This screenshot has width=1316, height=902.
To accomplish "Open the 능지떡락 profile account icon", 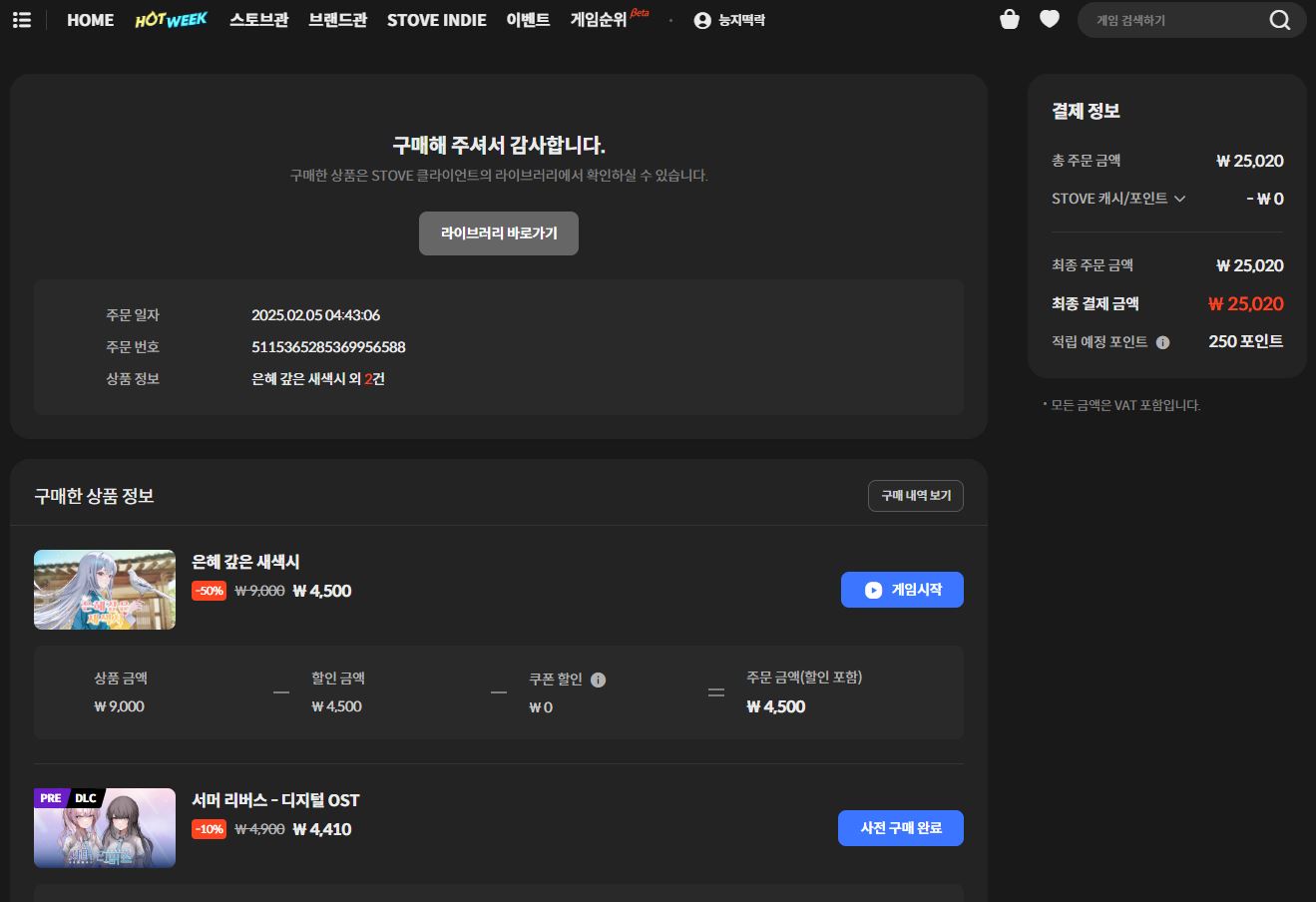I will click(701, 19).
